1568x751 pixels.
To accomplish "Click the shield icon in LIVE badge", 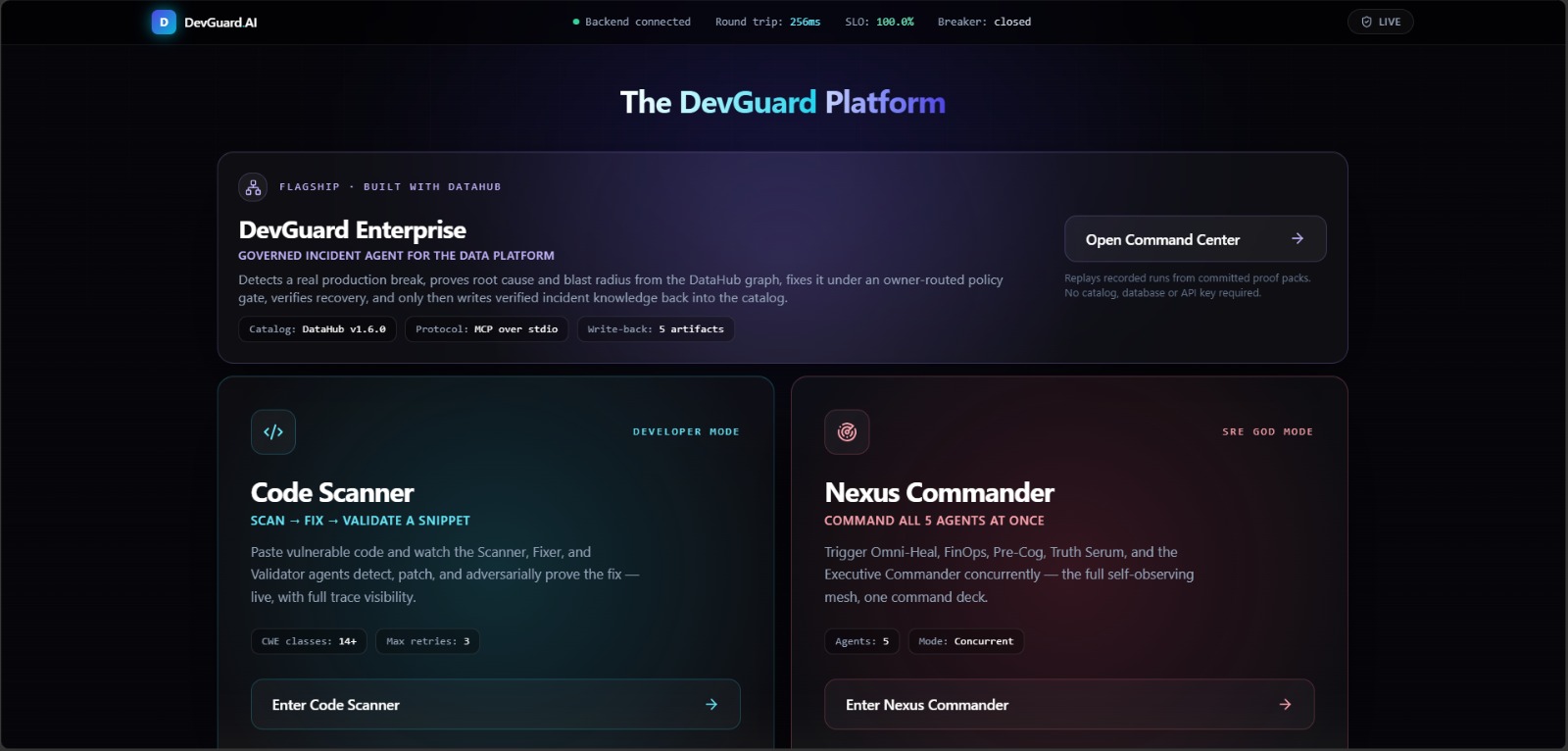I will point(1366,22).
